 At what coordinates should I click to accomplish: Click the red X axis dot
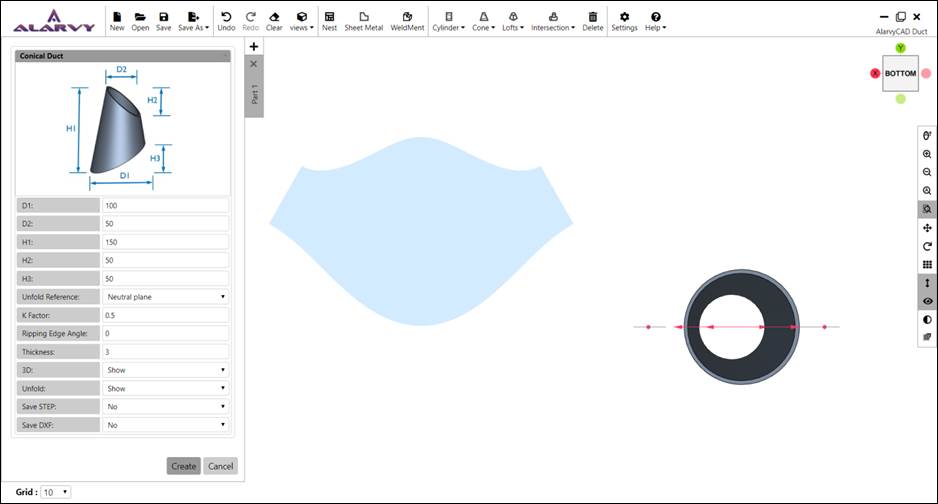[x=875, y=73]
